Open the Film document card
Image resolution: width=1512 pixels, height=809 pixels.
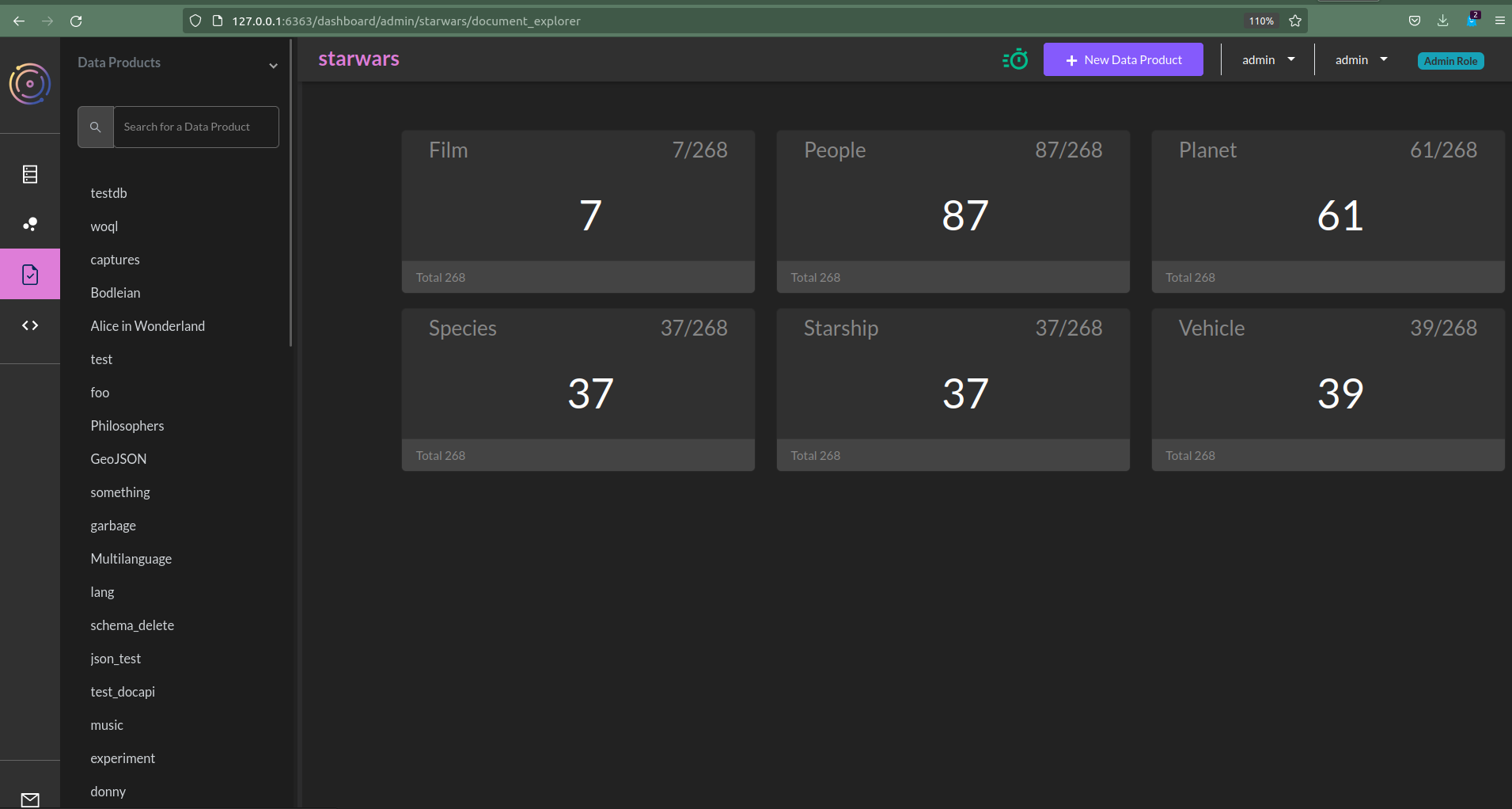(x=578, y=211)
